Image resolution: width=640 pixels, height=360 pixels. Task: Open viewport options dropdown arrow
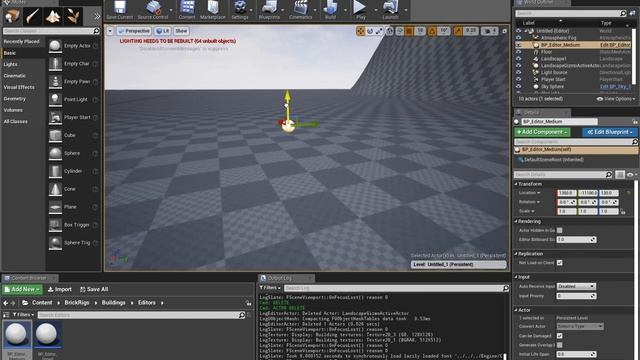click(x=110, y=31)
